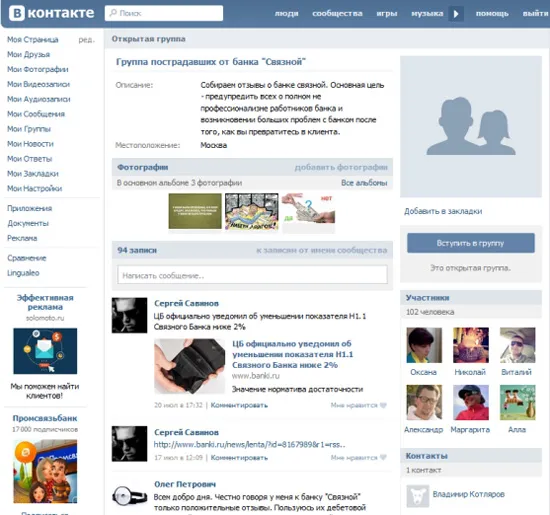Open Мои Друзья
This screenshot has height=515, width=550.
click(28, 54)
